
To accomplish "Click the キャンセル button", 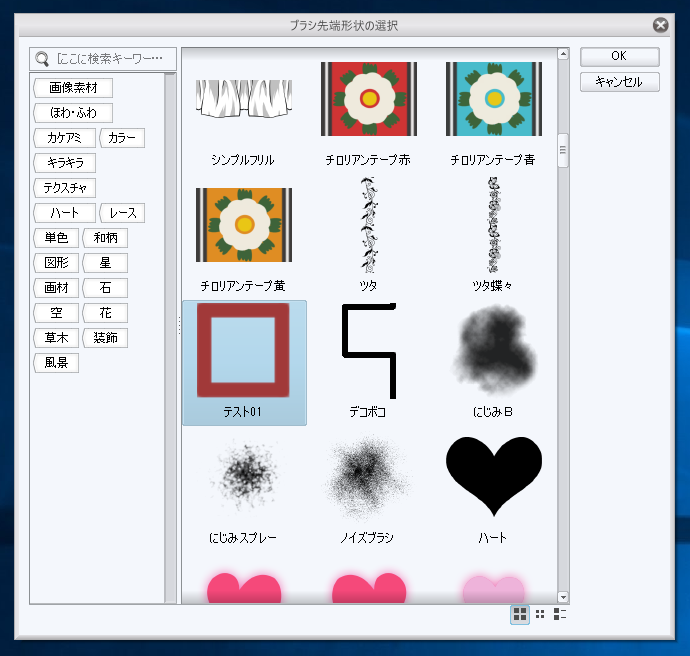I will pyautogui.click(x=620, y=82).
